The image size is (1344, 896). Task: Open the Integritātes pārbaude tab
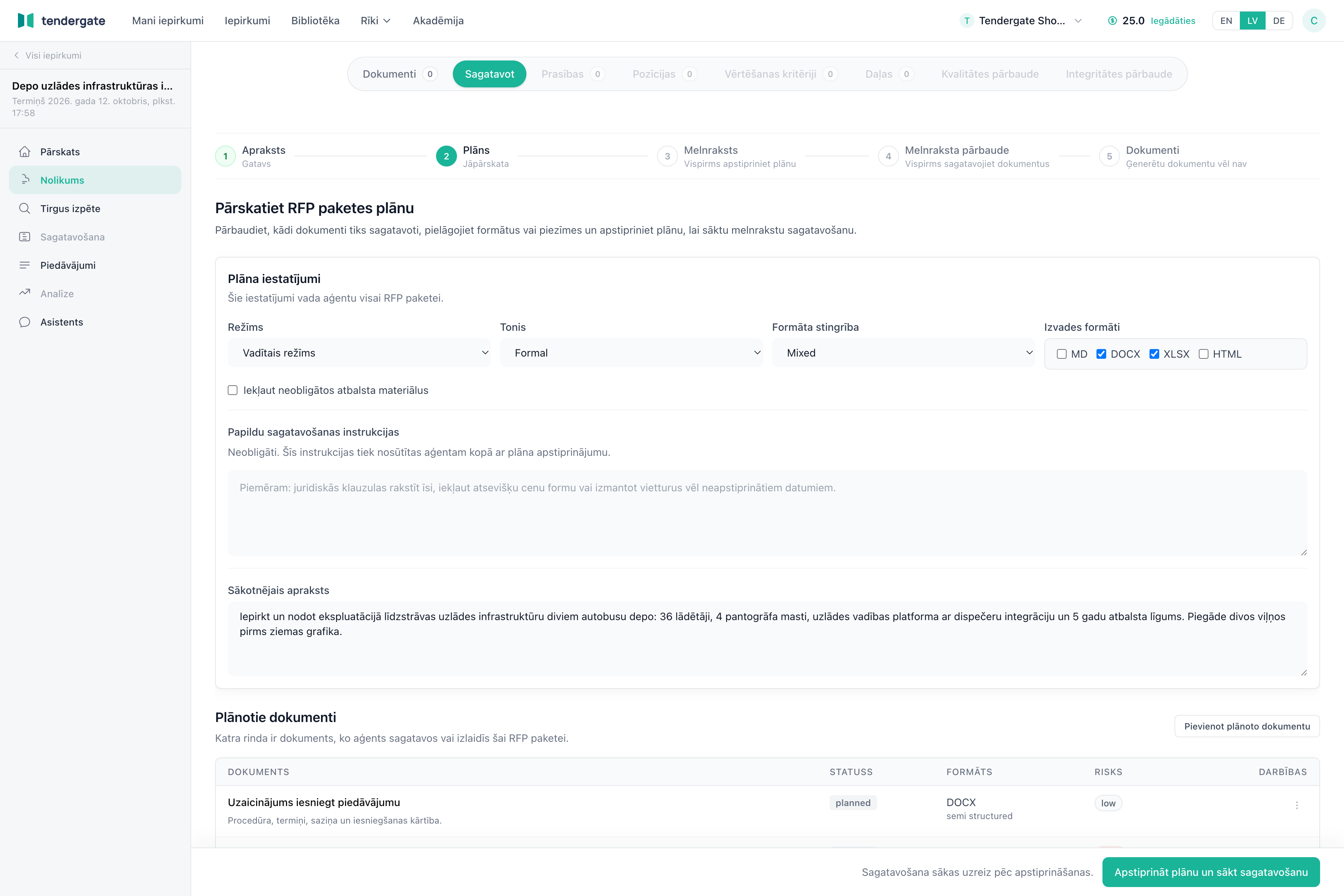click(1118, 74)
